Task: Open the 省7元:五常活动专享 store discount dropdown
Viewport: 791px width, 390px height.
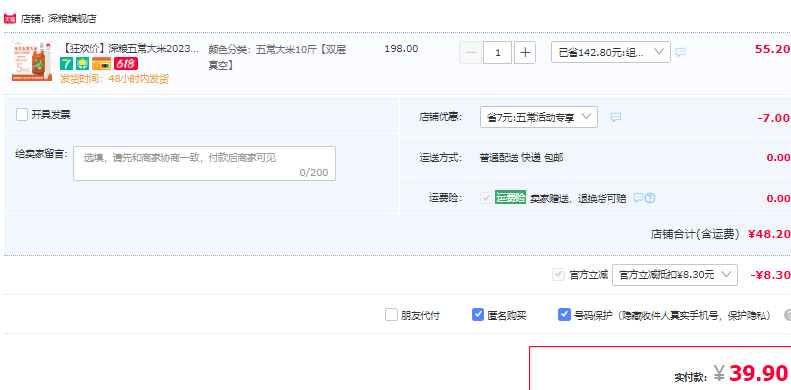Action: [x=539, y=117]
